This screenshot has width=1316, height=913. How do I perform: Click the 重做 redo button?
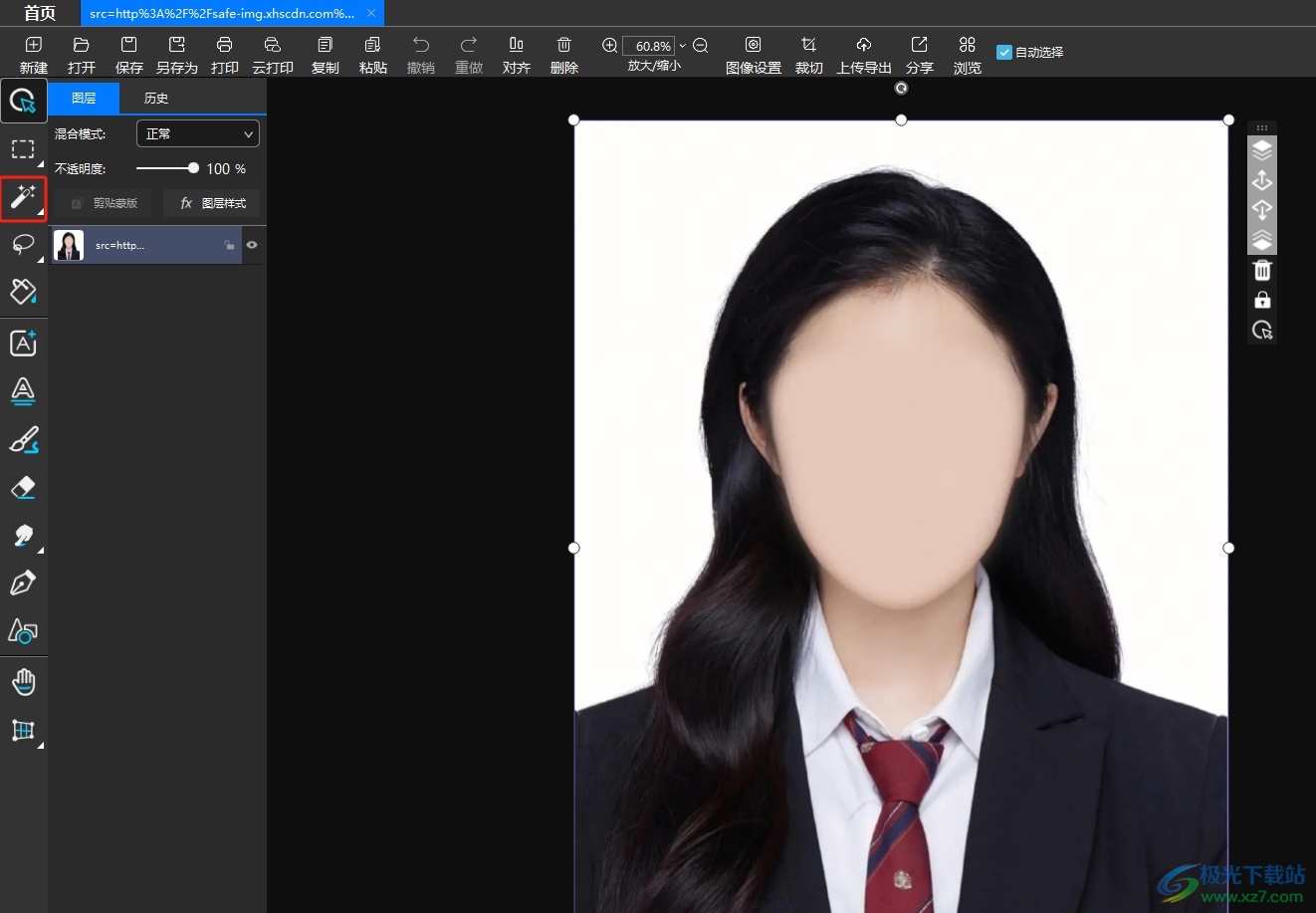tap(469, 55)
